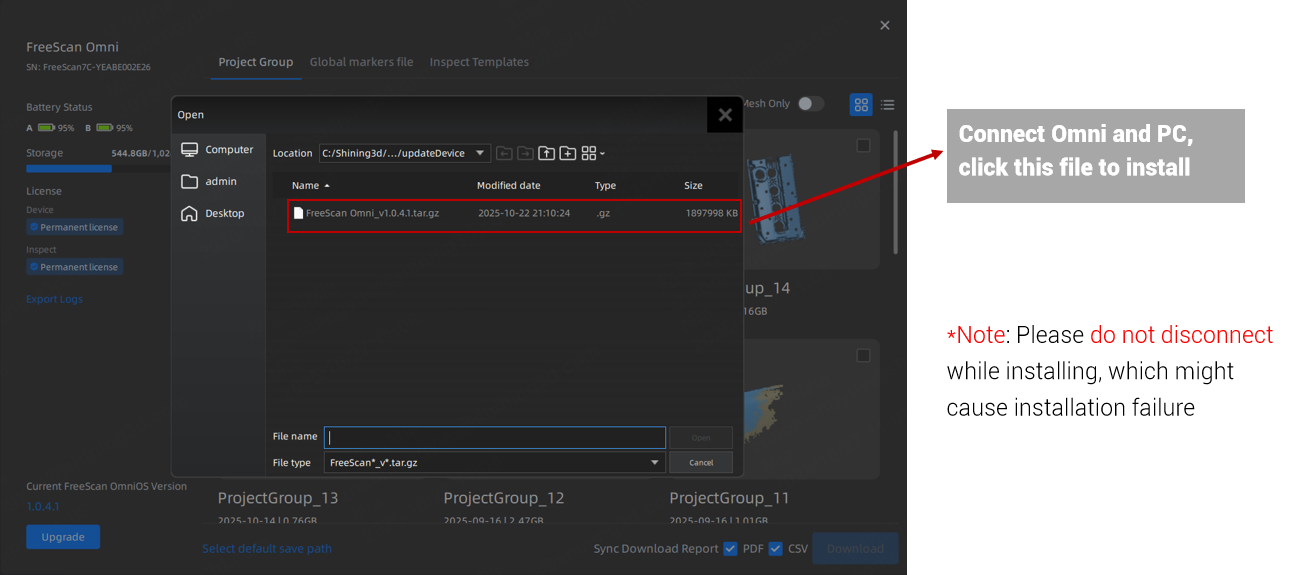Expand the File type dropdown

pos(656,462)
